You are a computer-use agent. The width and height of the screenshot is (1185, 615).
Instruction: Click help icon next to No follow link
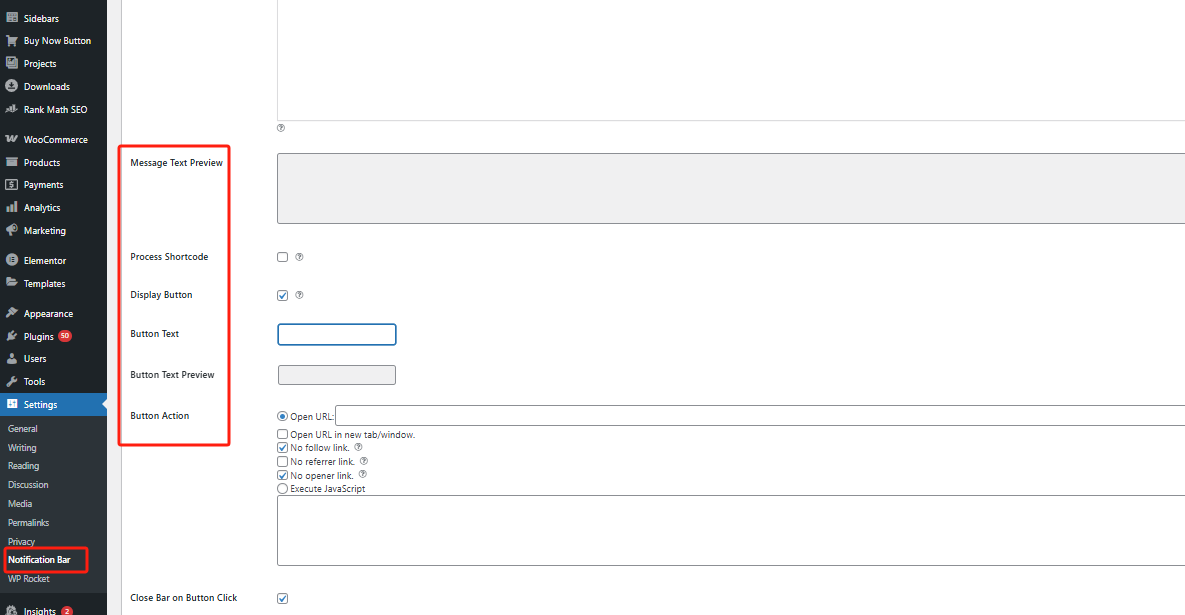[x=358, y=447]
